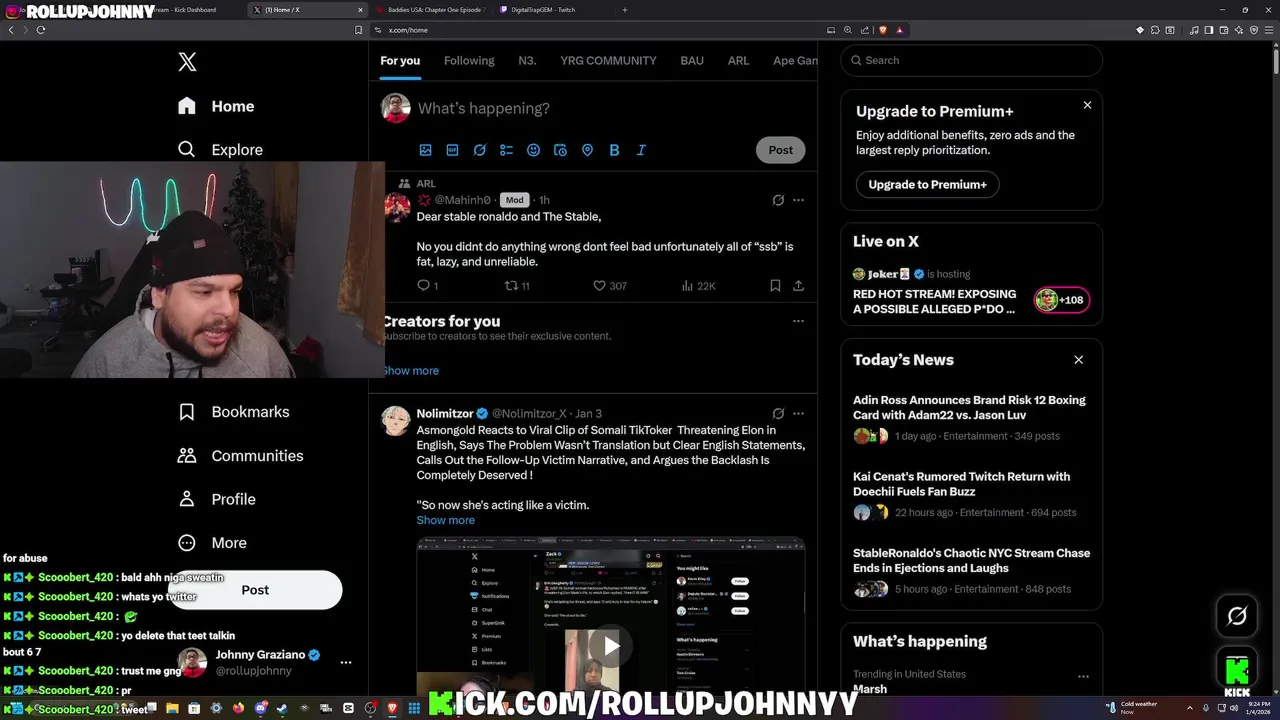Viewport: 1280px width, 720px height.
Task: Open the Brave Rewards triangle icon
Action: click(900, 30)
